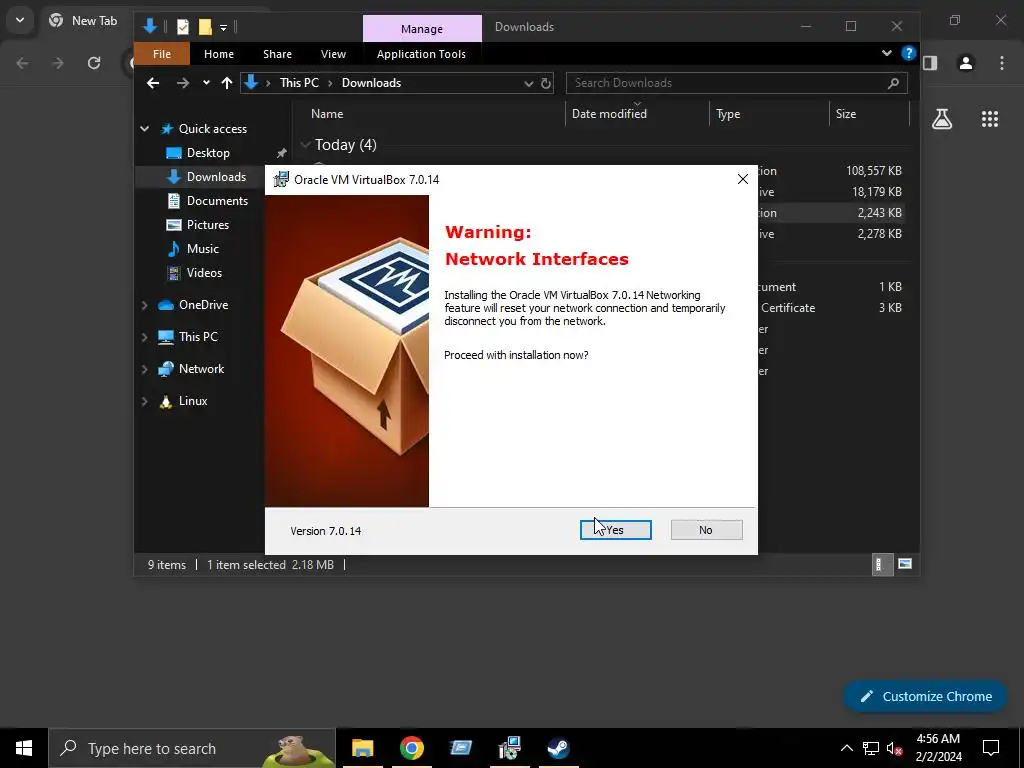Confirm installation with the Yes button
Image resolution: width=1024 pixels, height=768 pixels.
click(x=615, y=530)
